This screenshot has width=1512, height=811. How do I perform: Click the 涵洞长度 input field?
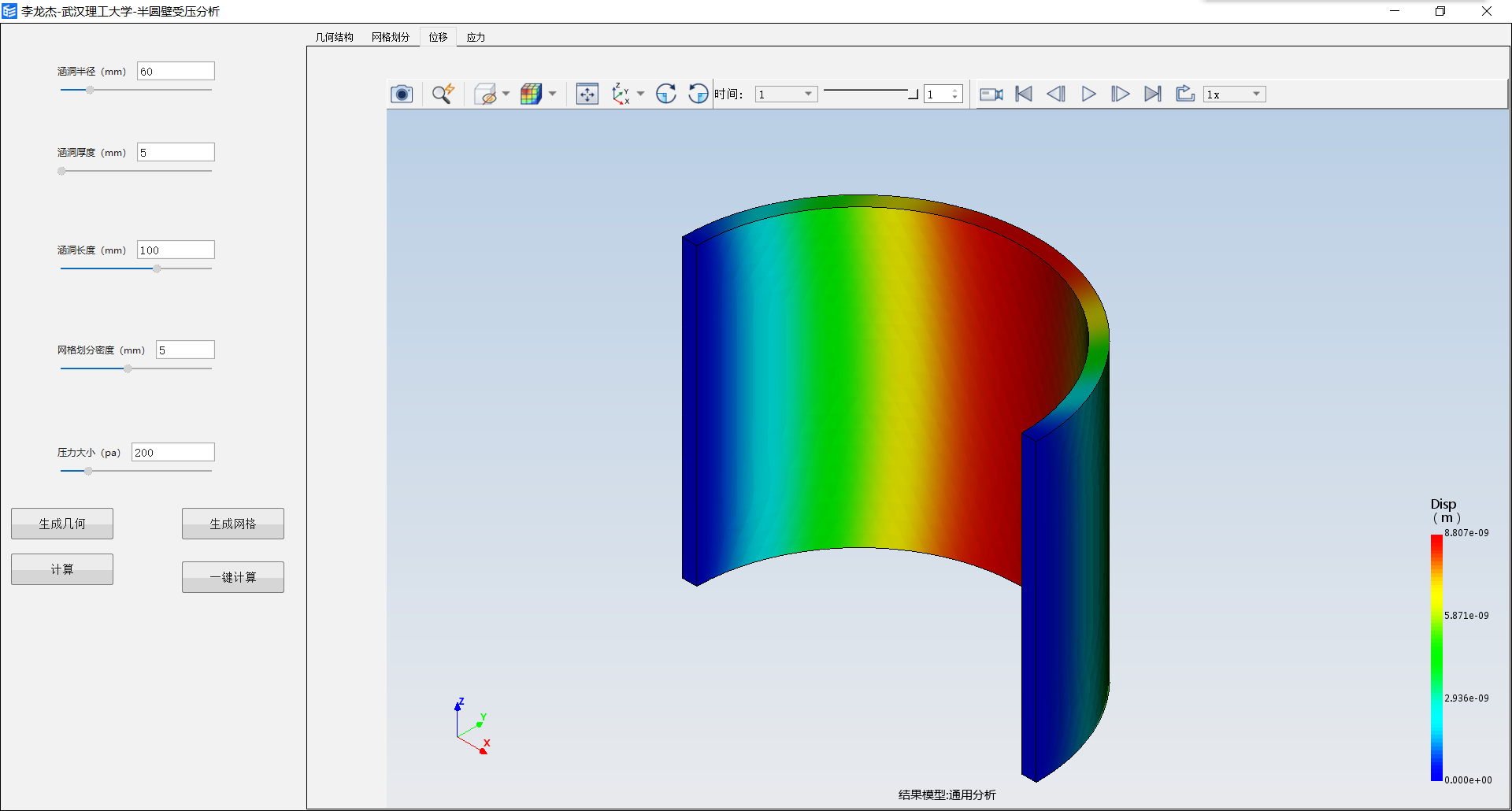click(x=176, y=250)
